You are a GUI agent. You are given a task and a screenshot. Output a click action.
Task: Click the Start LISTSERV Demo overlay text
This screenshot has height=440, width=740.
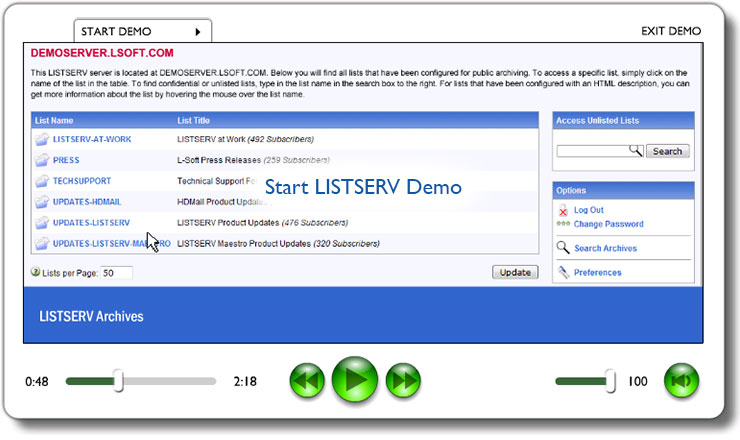click(363, 187)
